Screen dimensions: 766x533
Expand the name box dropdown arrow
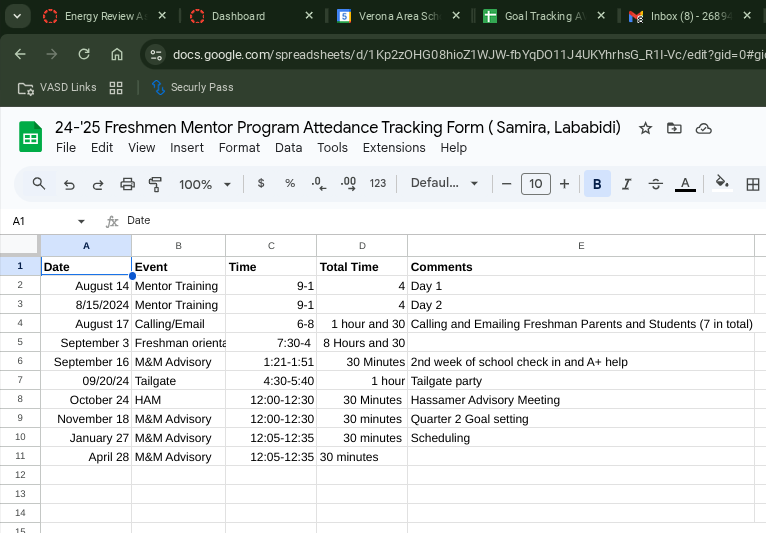[81, 221]
